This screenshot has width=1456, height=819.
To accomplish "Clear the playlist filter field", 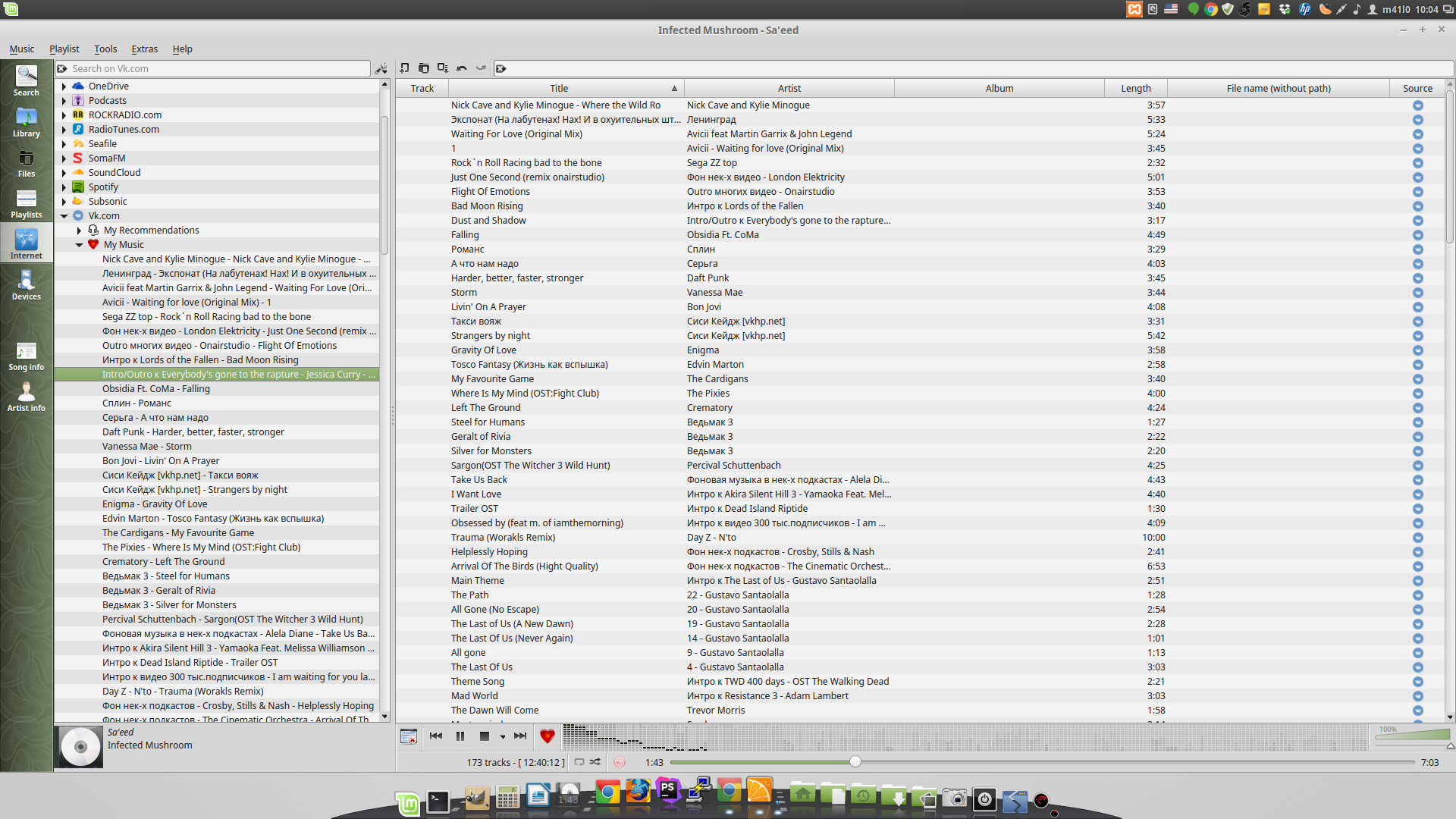I will (x=500, y=68).
